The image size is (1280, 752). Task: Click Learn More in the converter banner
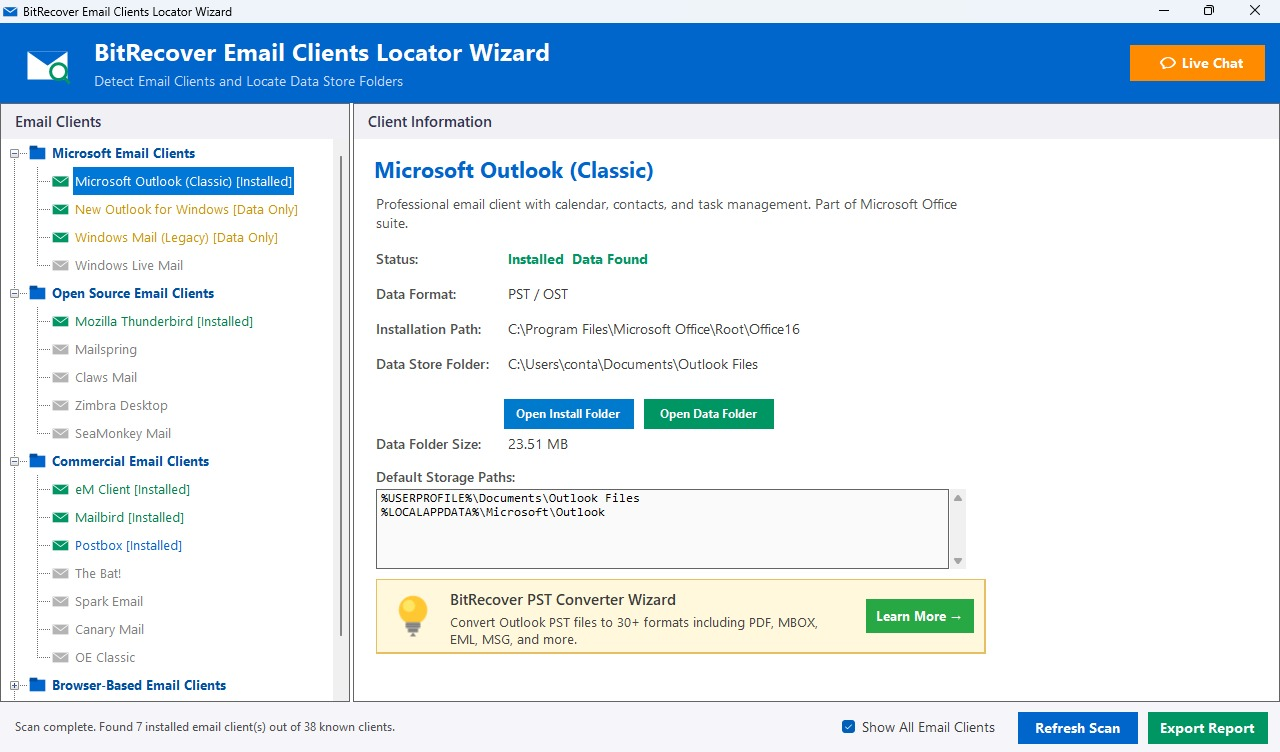coord(918,616)
